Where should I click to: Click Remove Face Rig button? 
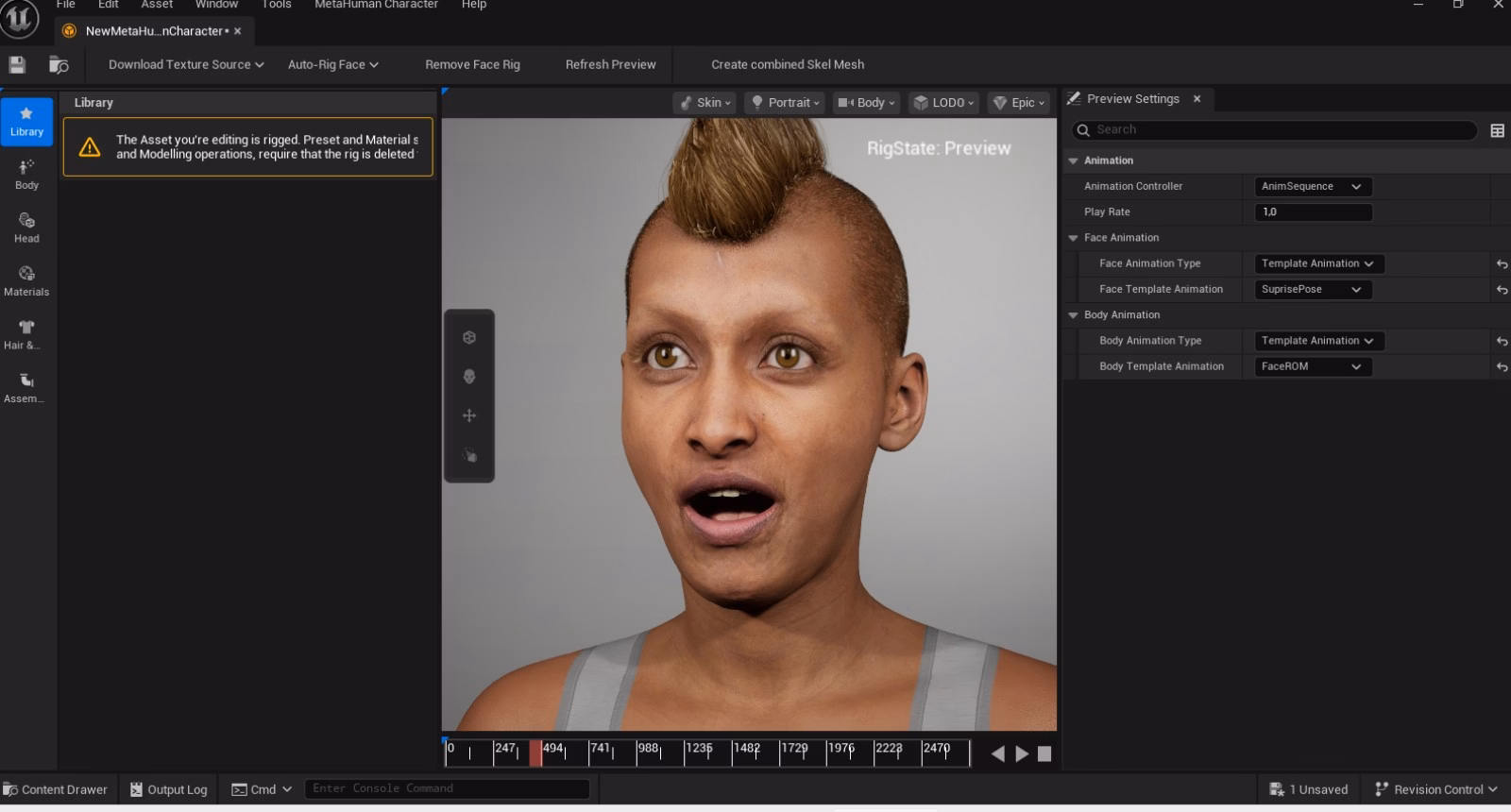472,64
